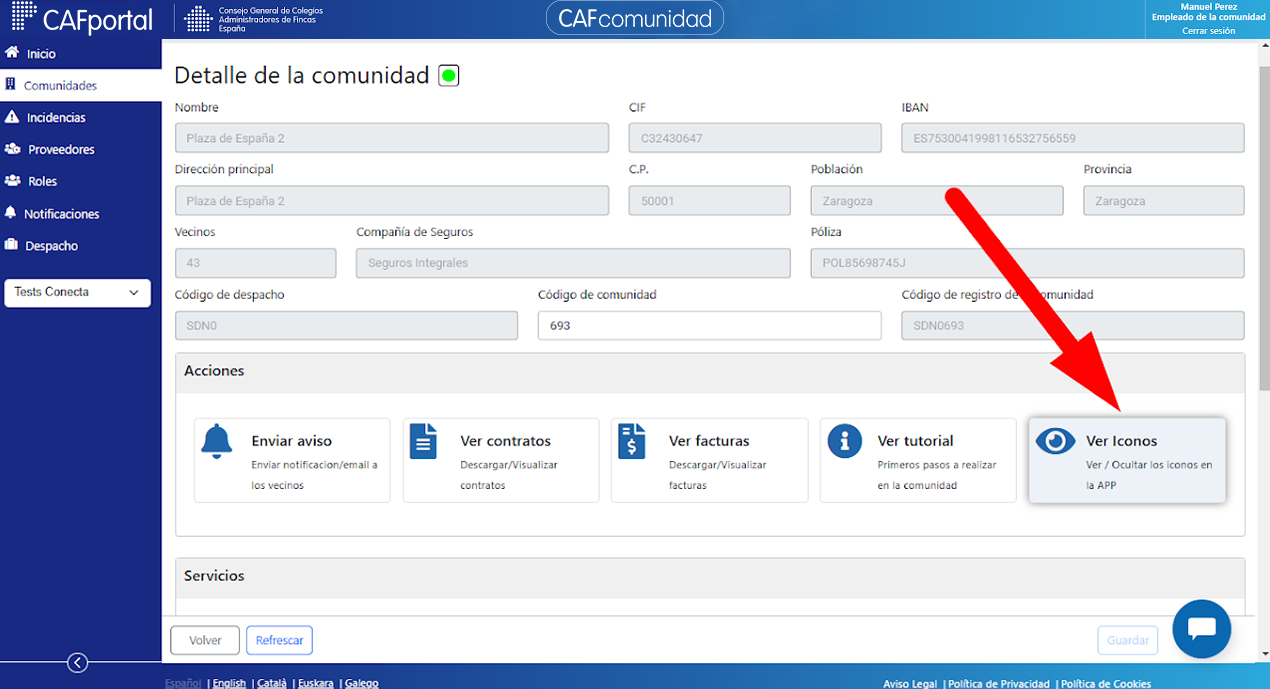The height and width of the screenshot is (689, 1270).
Task: Open the chat bubble widget
Action: click(1201, 629)
